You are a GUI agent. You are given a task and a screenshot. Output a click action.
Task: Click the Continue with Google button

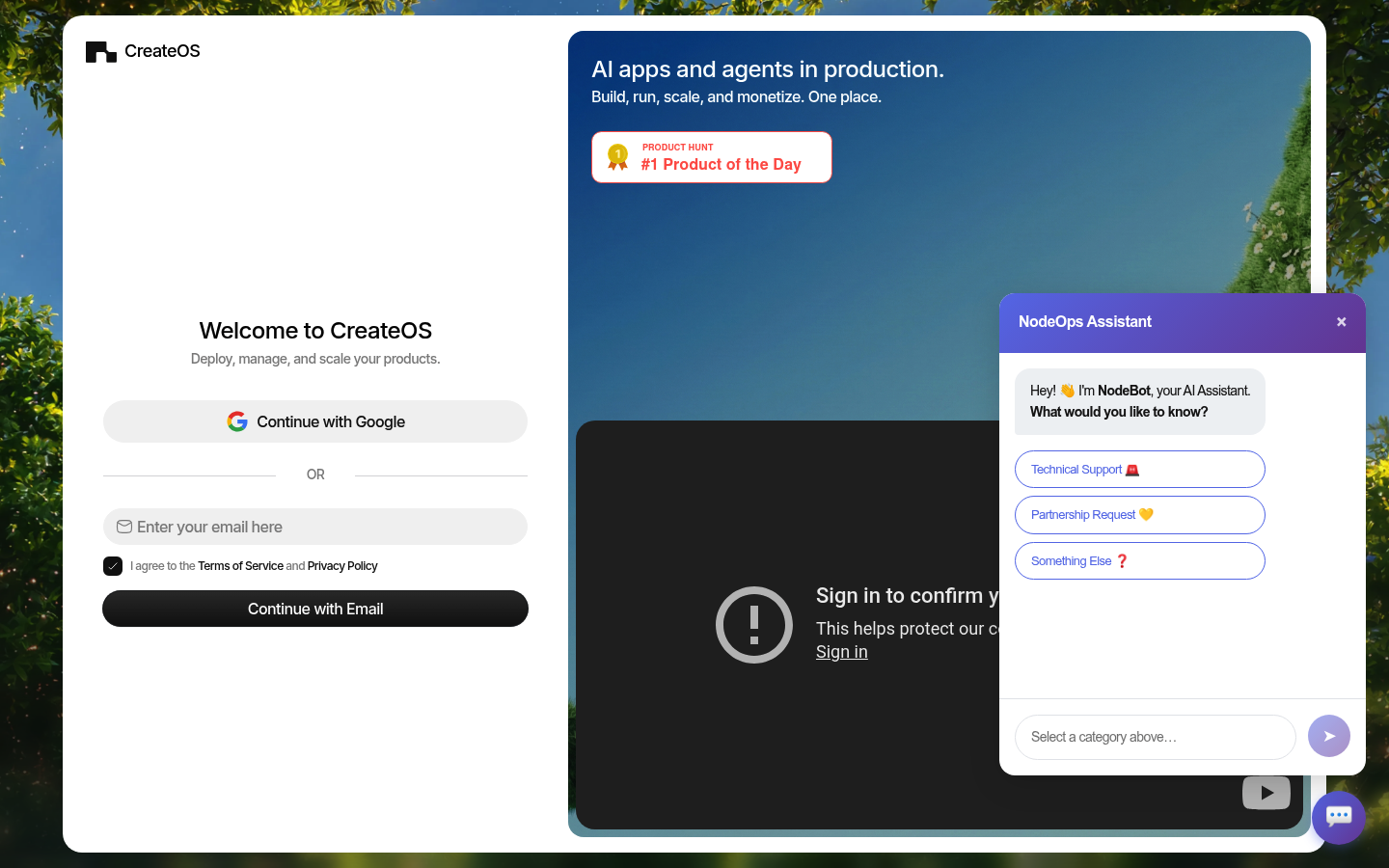[x=315, y=421]
